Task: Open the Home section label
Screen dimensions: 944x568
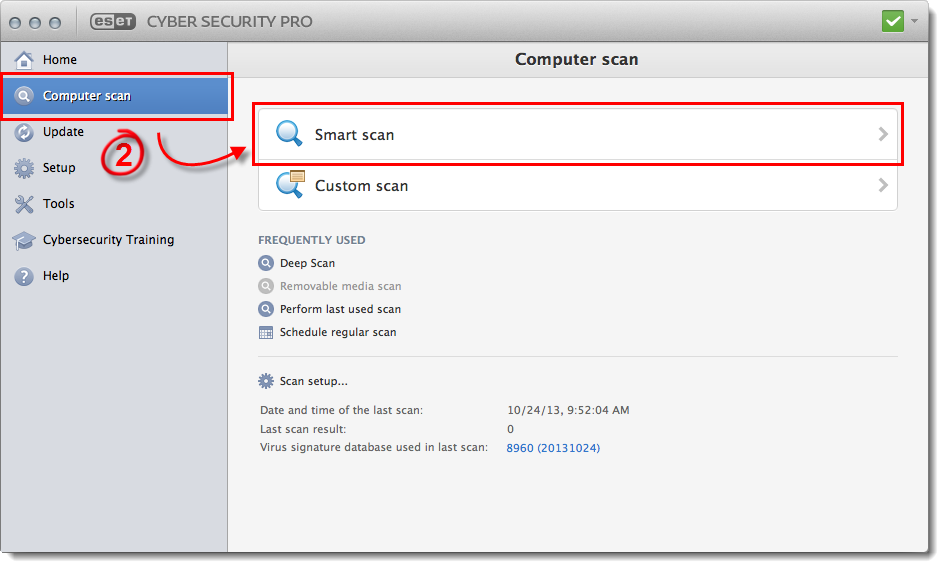Action: [60, 60]
